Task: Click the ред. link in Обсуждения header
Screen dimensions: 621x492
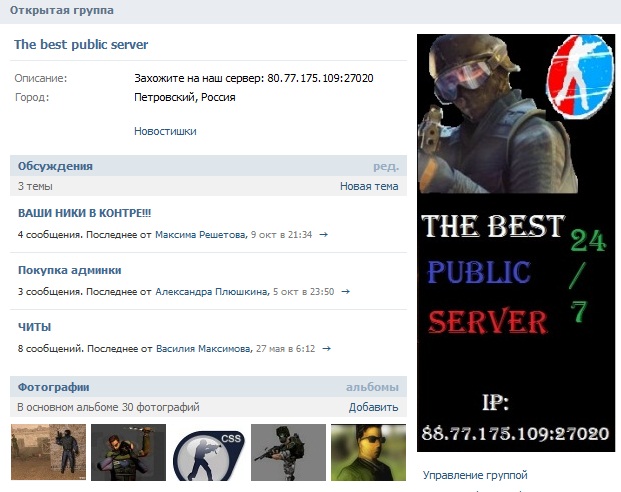Action: point(386,166)
